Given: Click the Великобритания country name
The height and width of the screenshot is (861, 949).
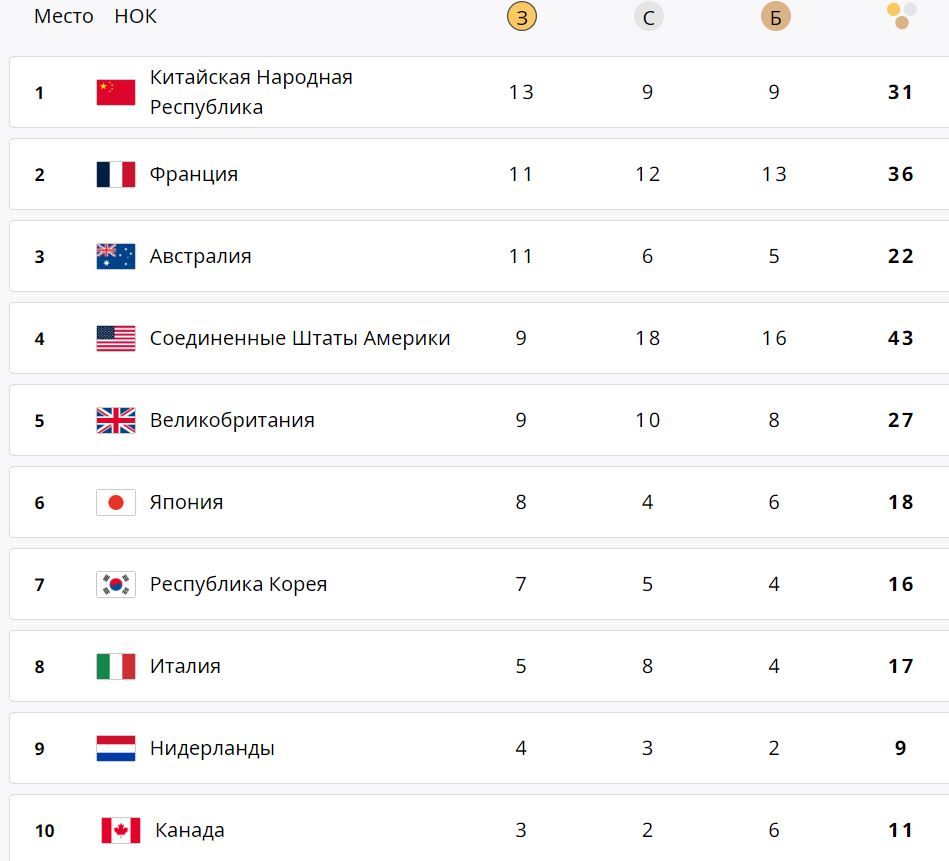Looking at the screenshot, I should click(x=231, y=420).
